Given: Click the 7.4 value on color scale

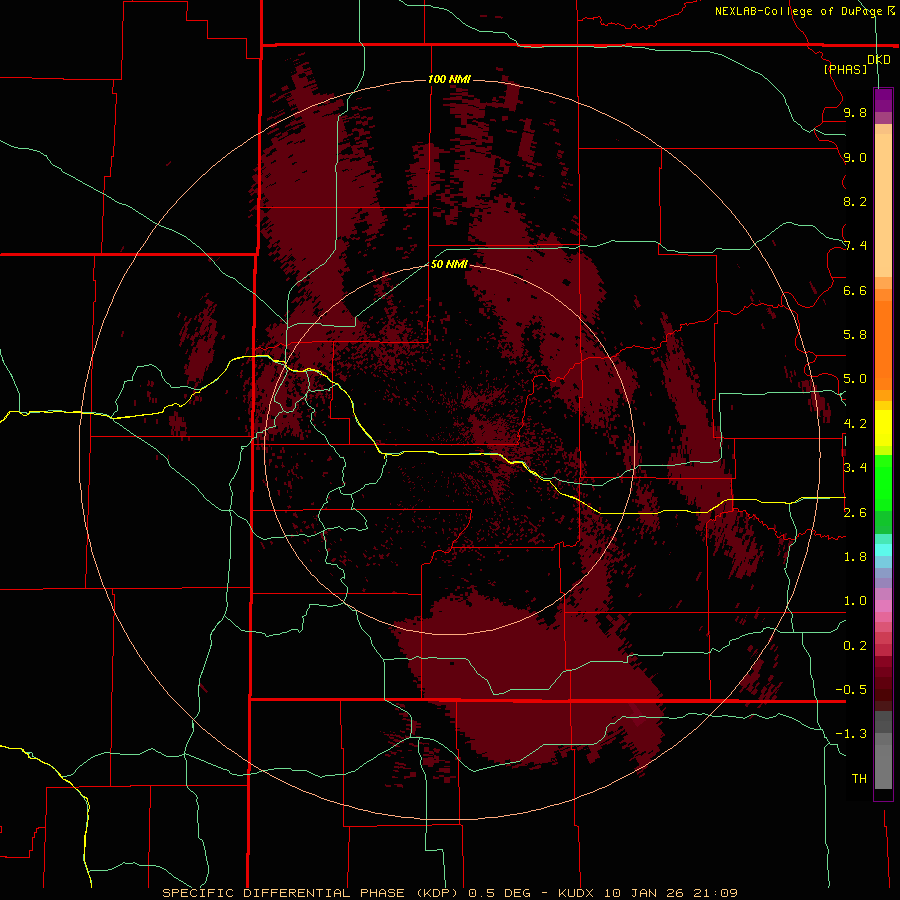Looking at the screenshot, I should click(x=855, y=246).
